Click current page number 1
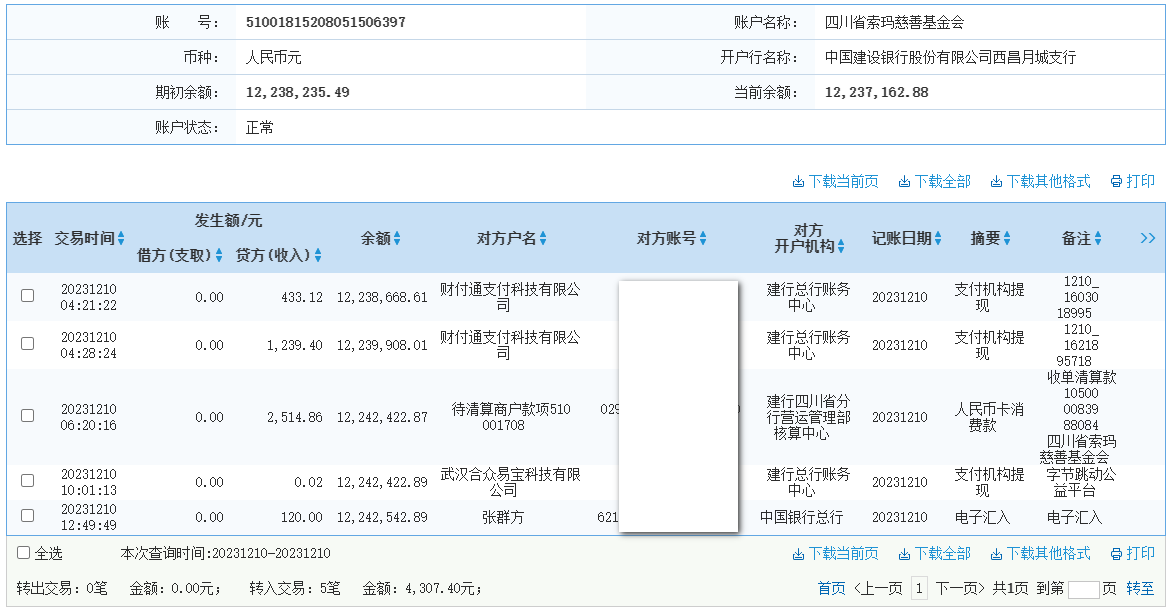1167x610 pixels. click(919, 588)
